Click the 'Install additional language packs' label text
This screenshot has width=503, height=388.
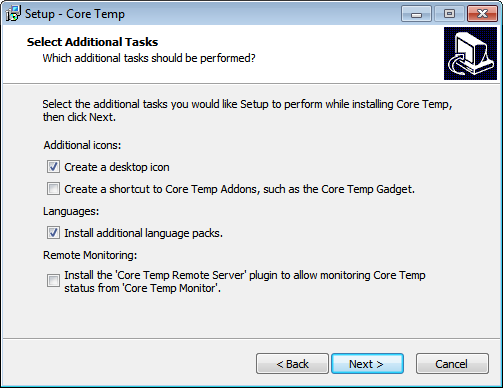(143, 233)
